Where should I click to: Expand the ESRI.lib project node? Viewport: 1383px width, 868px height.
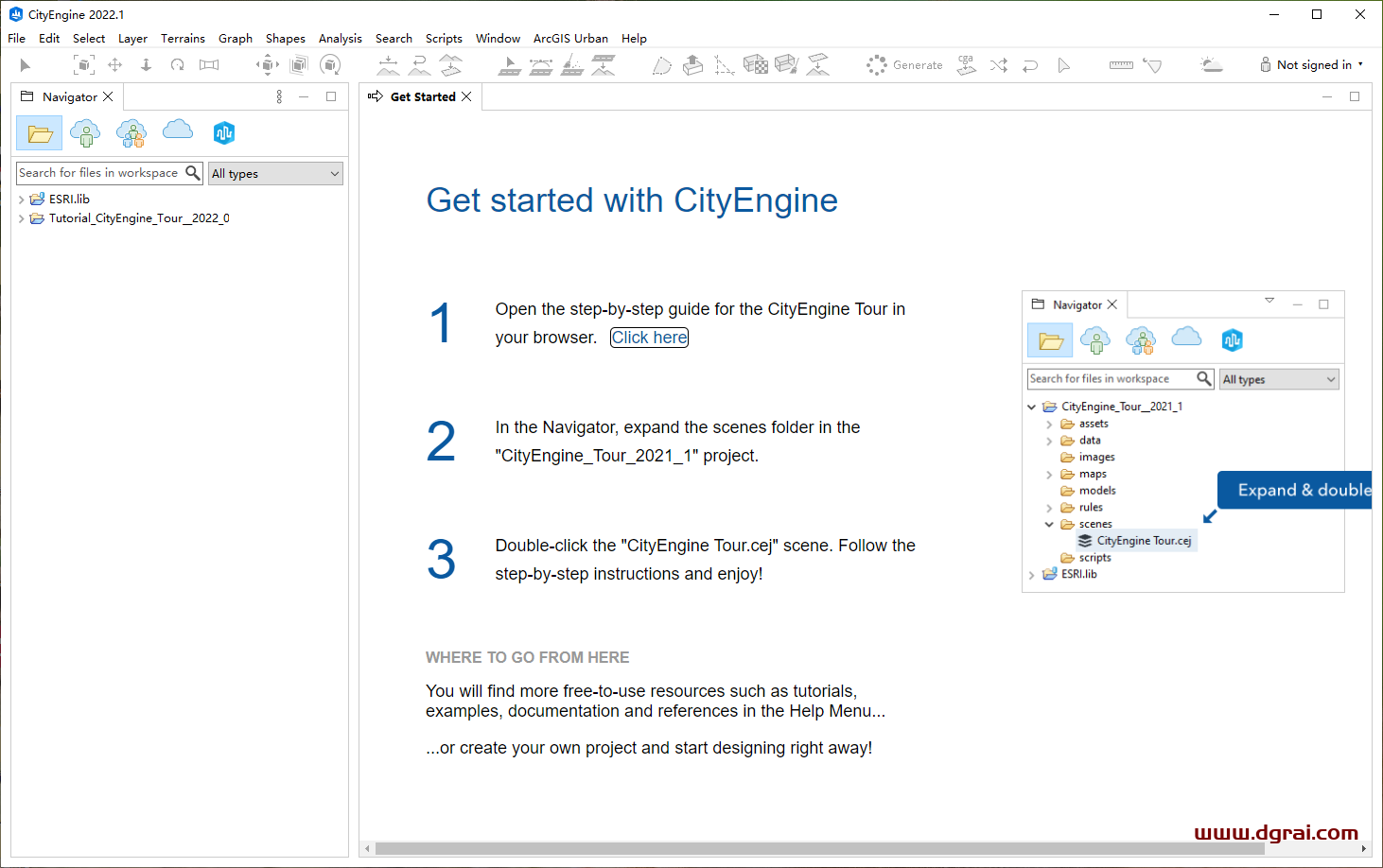(x=22, y=200)
